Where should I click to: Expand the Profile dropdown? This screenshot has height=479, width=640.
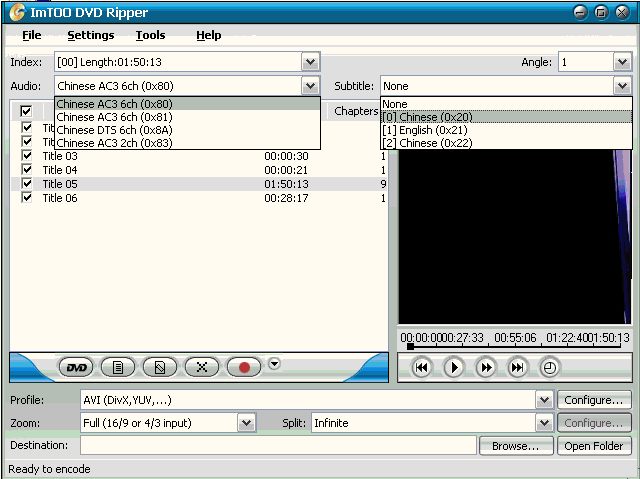544,400
